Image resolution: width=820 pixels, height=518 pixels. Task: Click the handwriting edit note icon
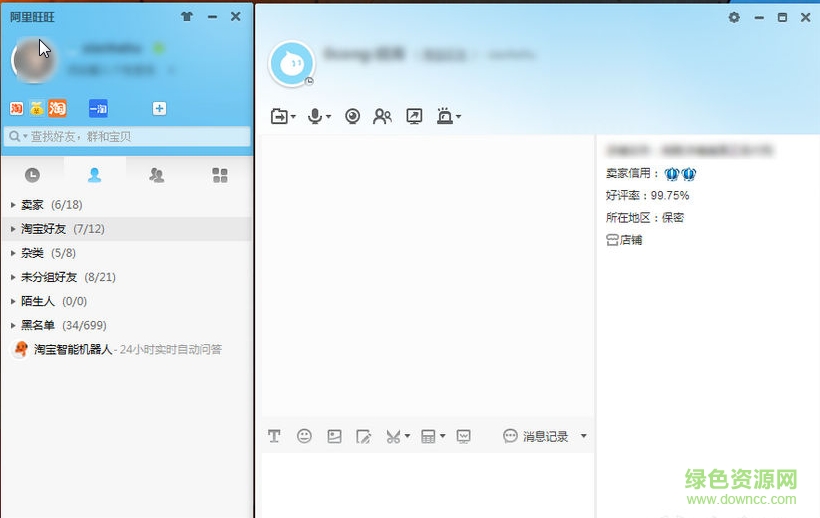(x=364, y=436)
